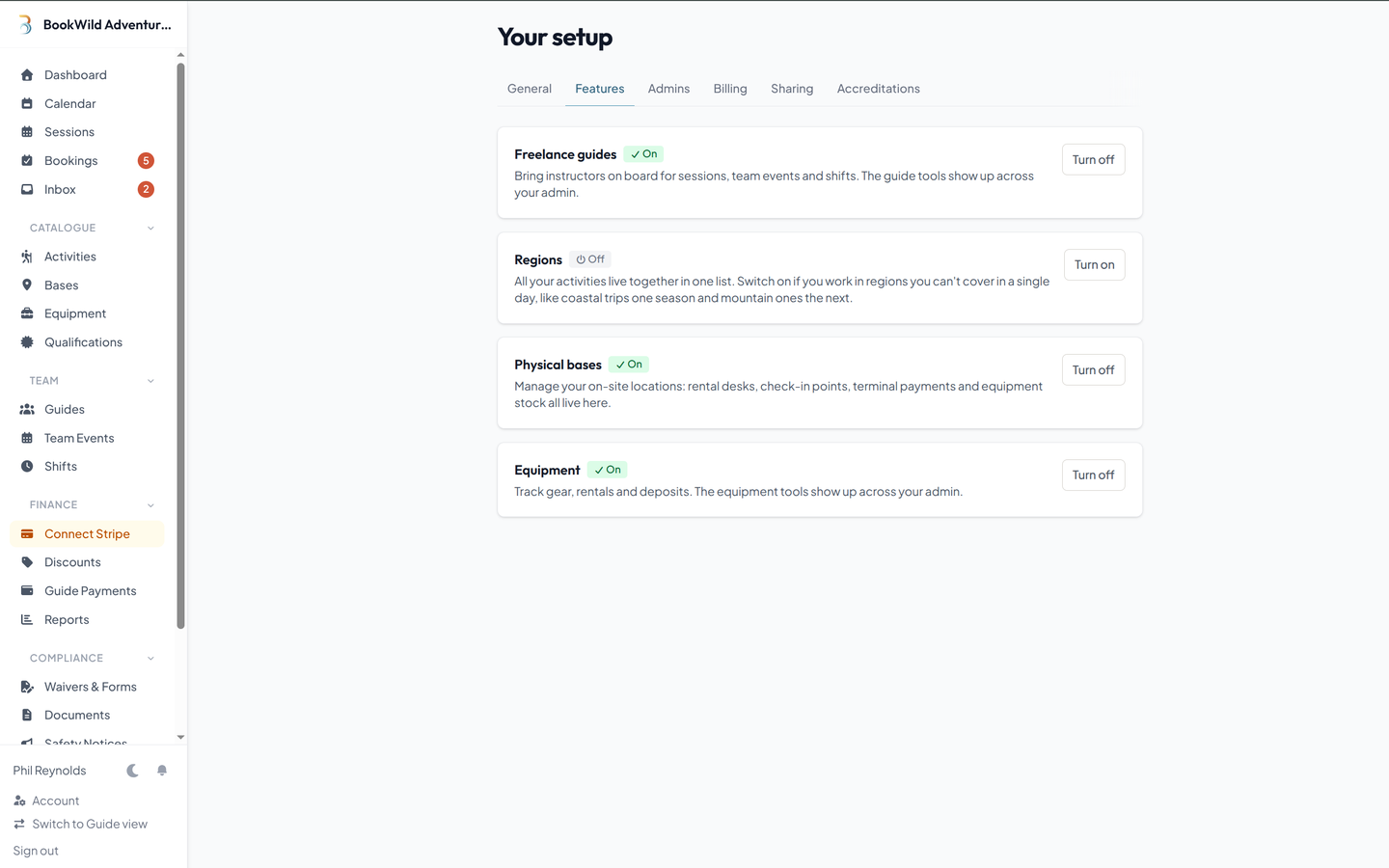The image size is (1389, 868).
Task: Collapse the TEAM section chevron
Action: (x=150, y=381)
